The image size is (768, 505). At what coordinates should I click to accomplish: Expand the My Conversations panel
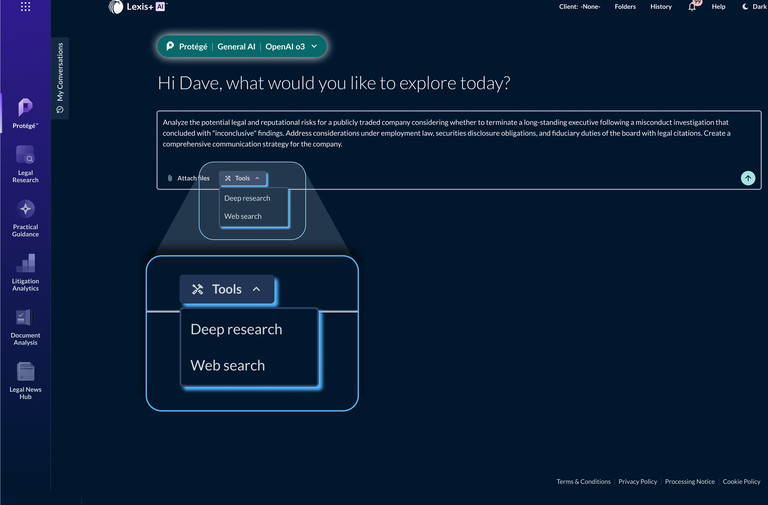tap(60, 78)
